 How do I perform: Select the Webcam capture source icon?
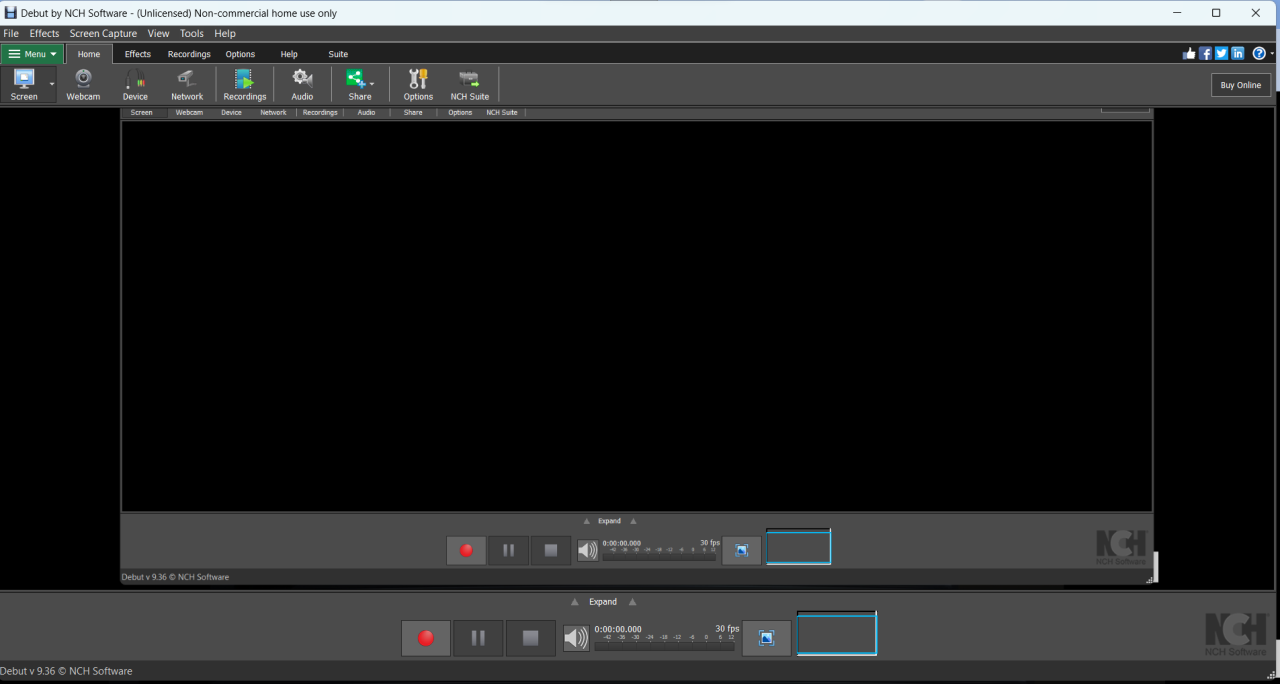(x=83, y=84)
